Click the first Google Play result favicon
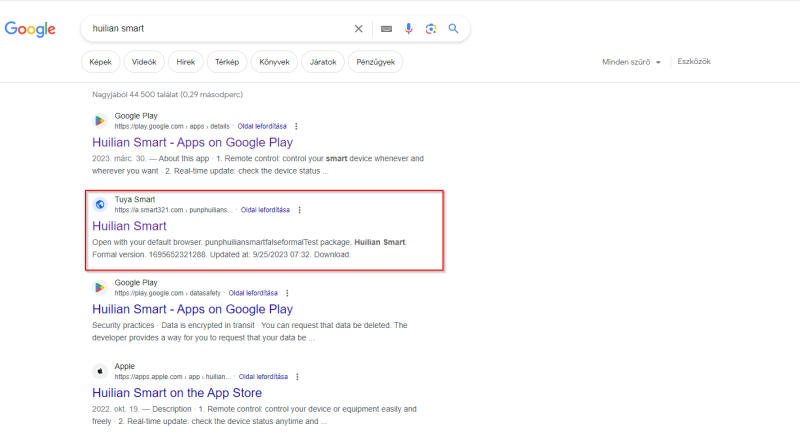The height and width of the screenshot is (442, 800). pos(100,120)
